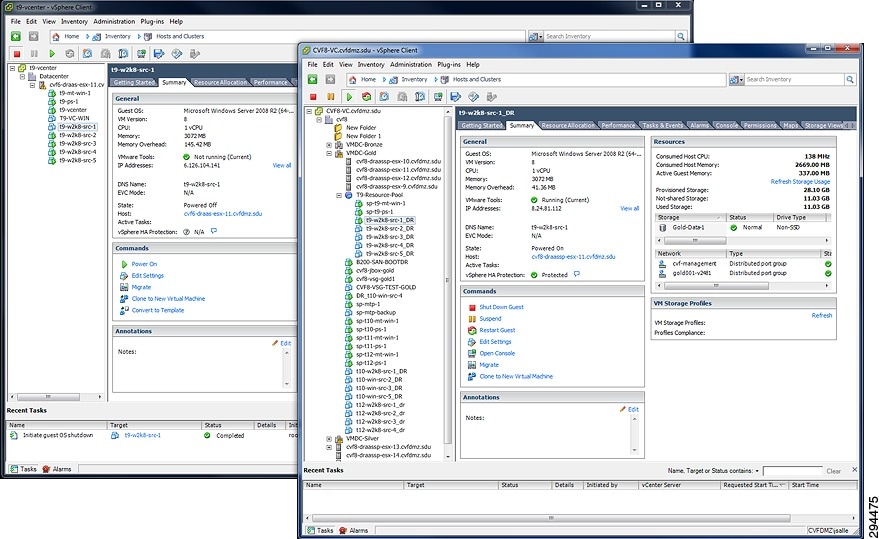Select t9-w2k8-src-3 in the t9-vcenter tree
Image resolution: width=879 pixels, height=539 pixels.
77,144
